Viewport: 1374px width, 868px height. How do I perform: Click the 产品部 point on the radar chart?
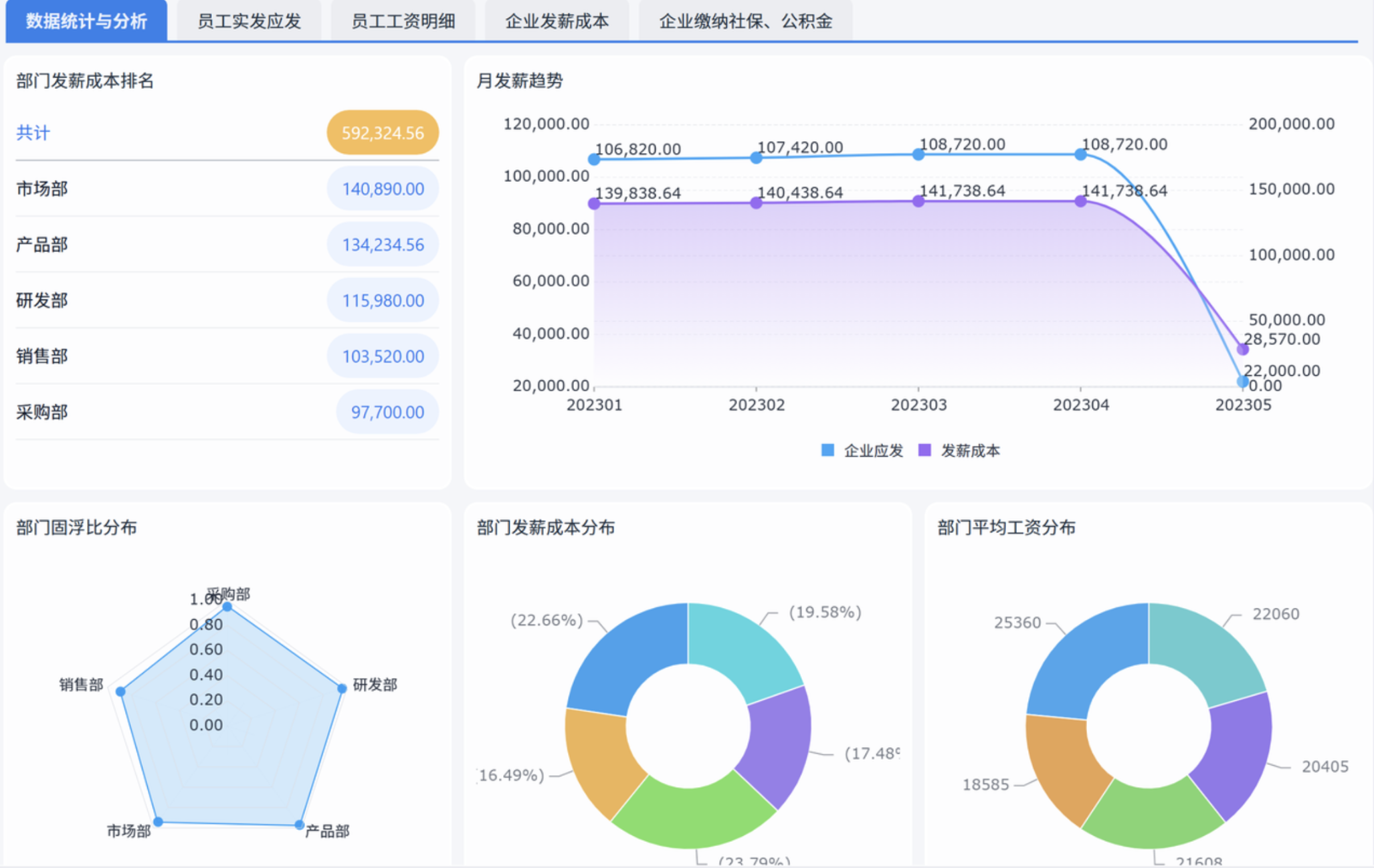[299, 825]
